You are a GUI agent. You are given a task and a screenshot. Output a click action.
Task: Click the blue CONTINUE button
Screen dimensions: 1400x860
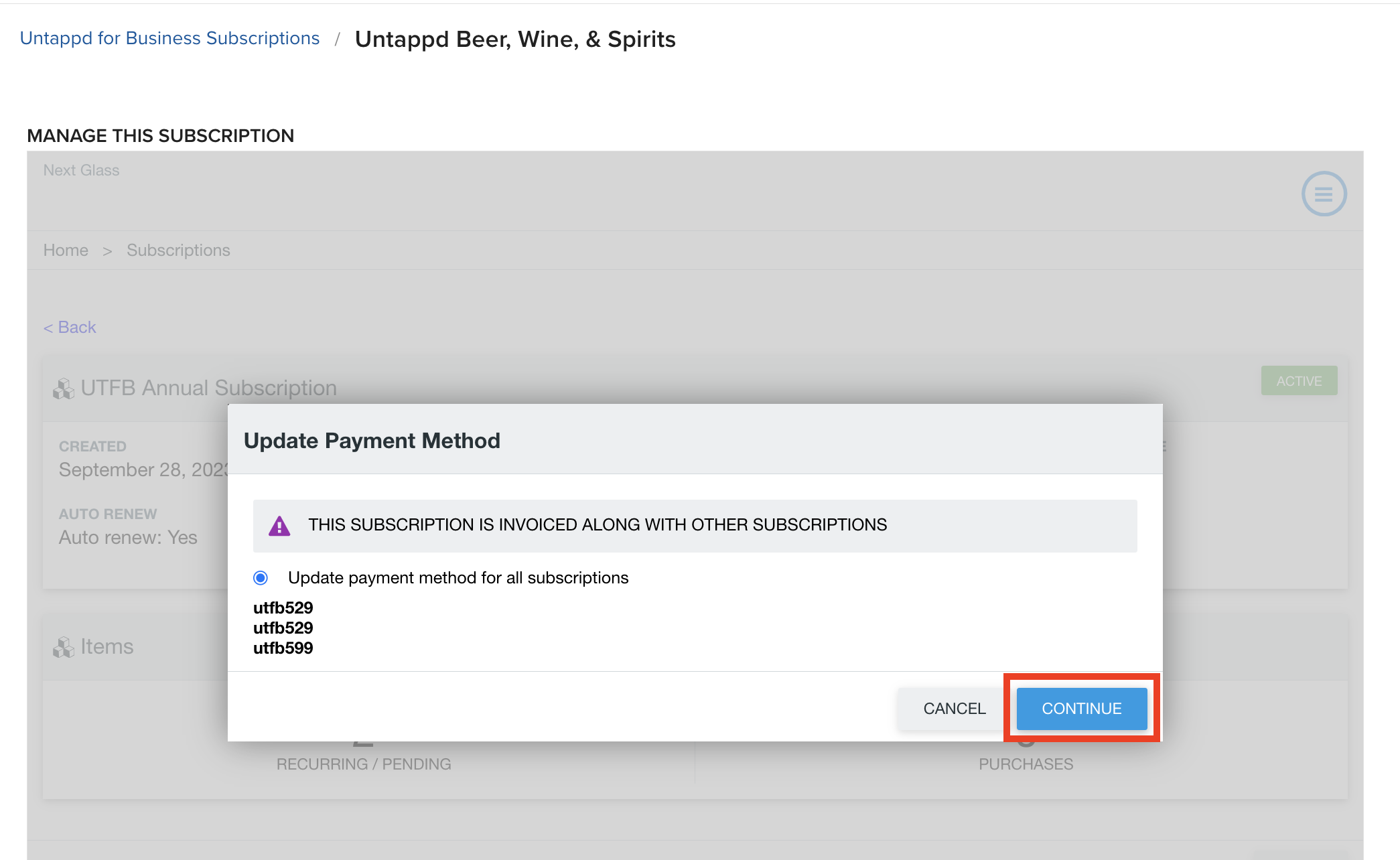pyautogui.click(x=1081, y=708)
